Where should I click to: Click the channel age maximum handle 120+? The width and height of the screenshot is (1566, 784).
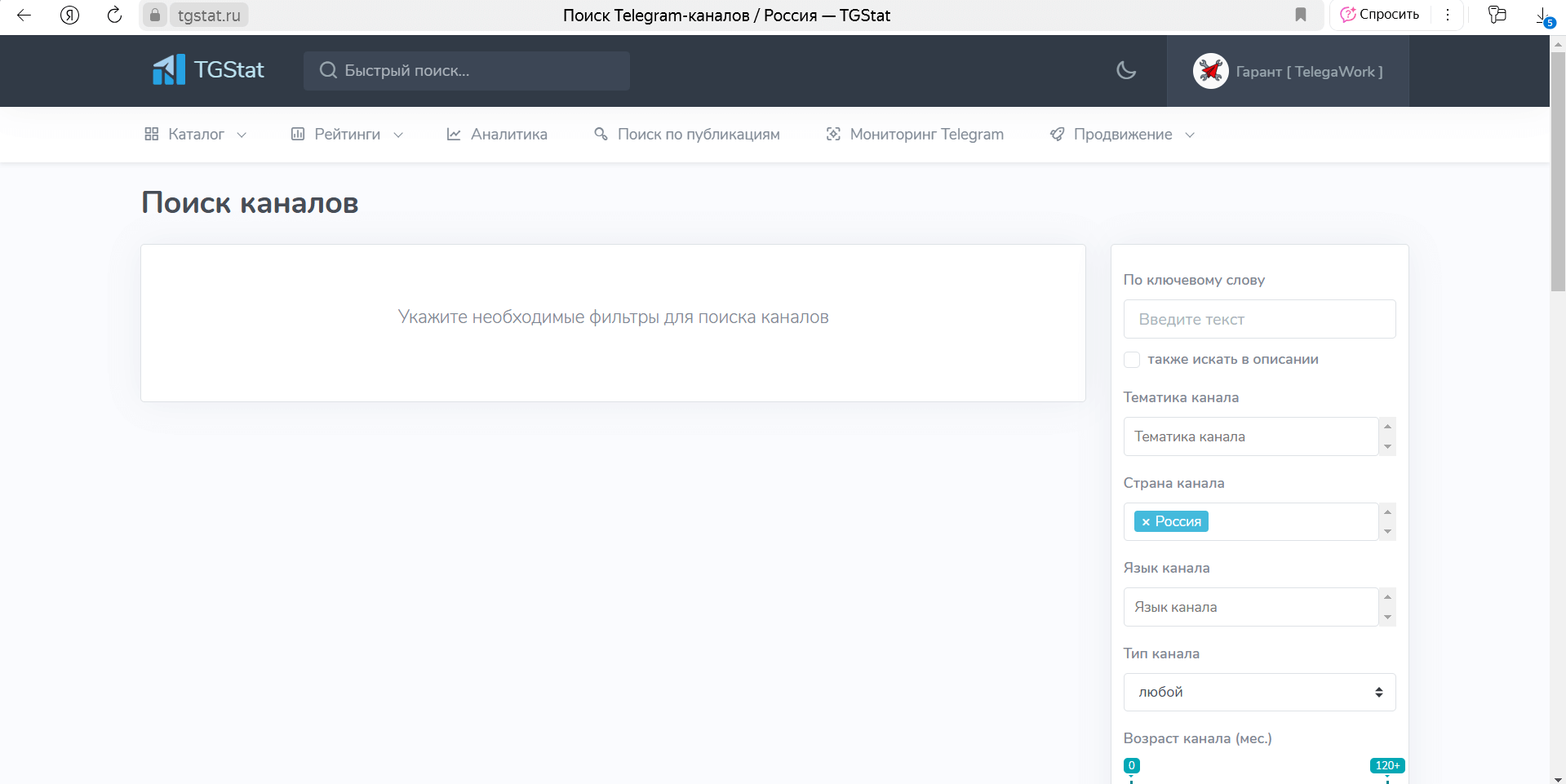click(1387, 766)
